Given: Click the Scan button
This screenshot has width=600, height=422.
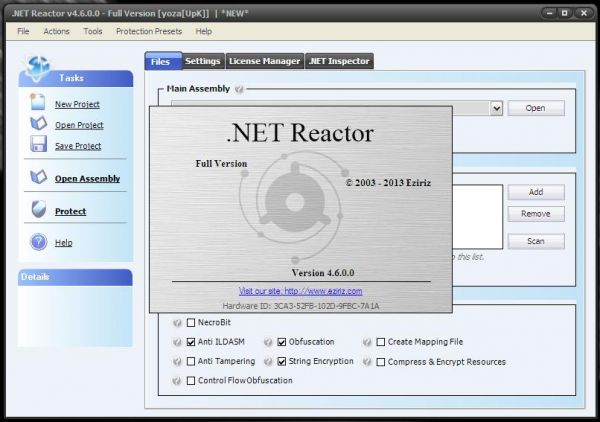Looking at the screenshot, I should (536, 241).
